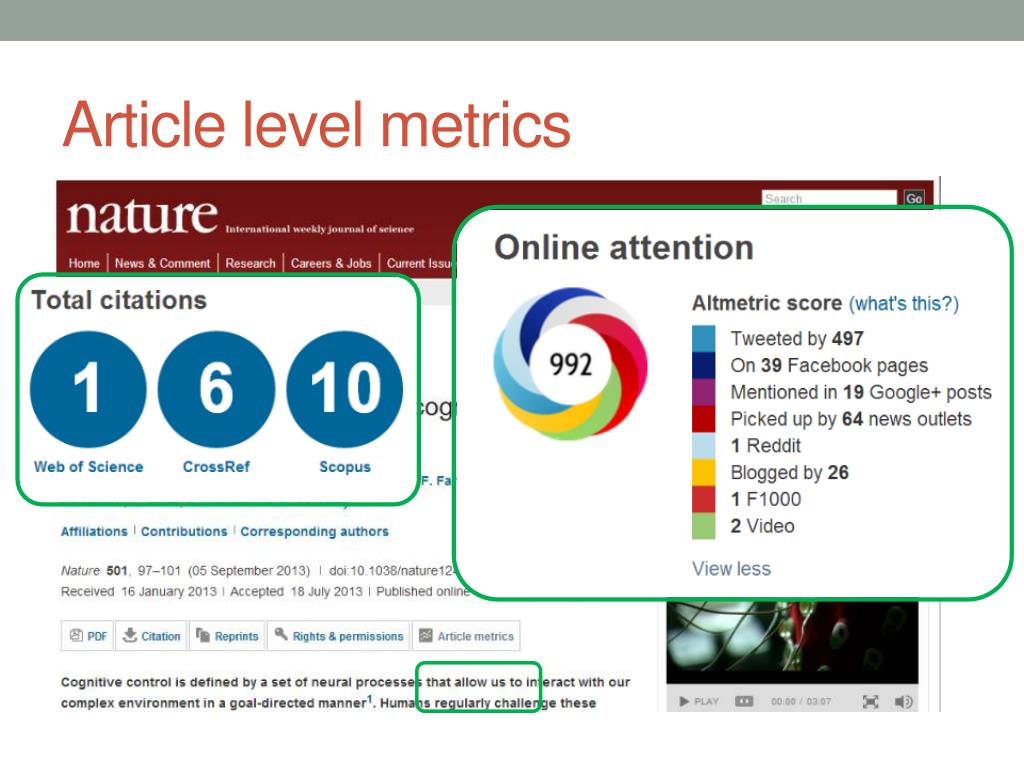Image resolution: width=1024 pixels, height=768 pixels.
Task: Click the "Received 16 January 2013" text
Action: pyautogui.click(x=138, y=592)
